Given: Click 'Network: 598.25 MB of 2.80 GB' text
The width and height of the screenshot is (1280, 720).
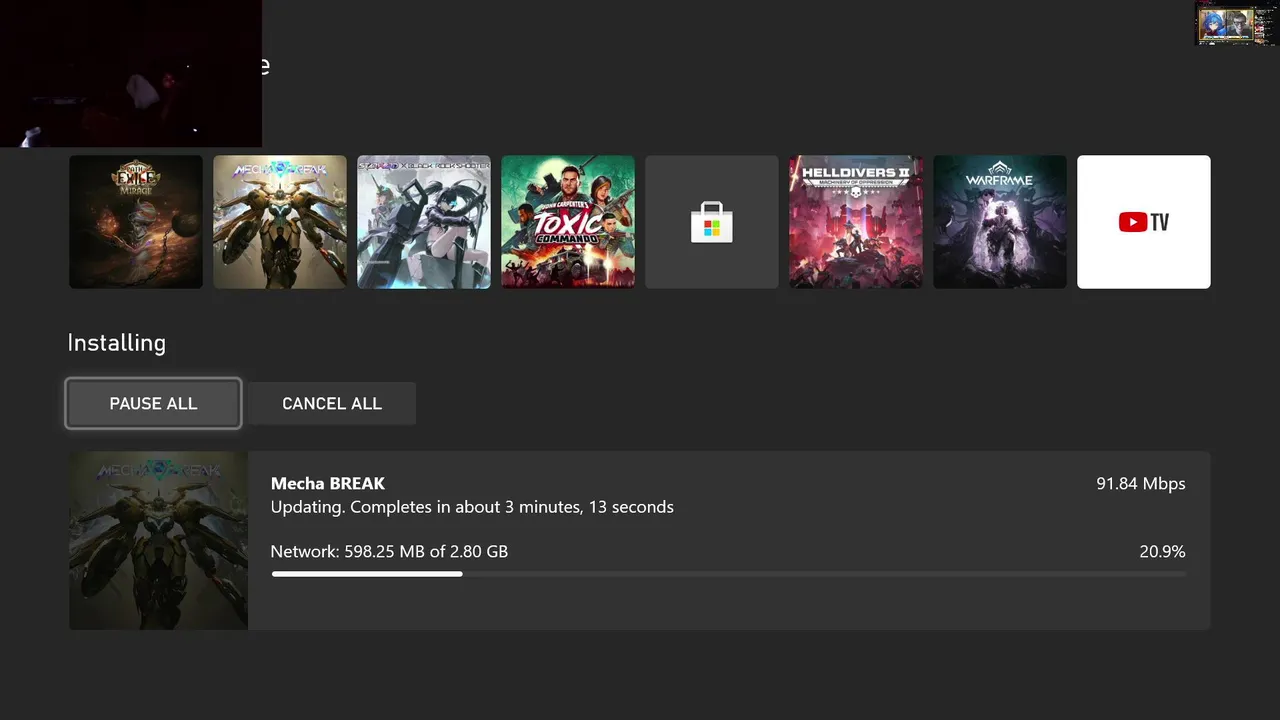Looking at the screenshot, I should (x=389, y=551).
